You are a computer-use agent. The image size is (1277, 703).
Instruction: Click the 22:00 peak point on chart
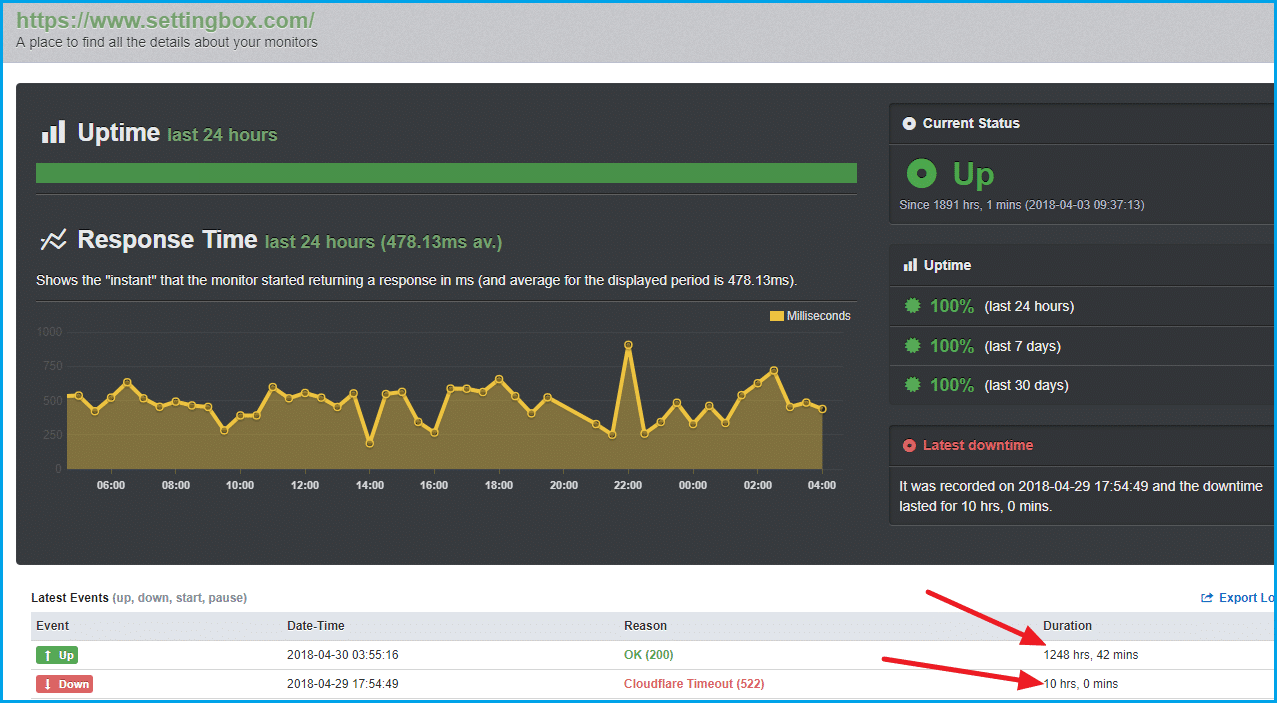click(x=628, y=345)
